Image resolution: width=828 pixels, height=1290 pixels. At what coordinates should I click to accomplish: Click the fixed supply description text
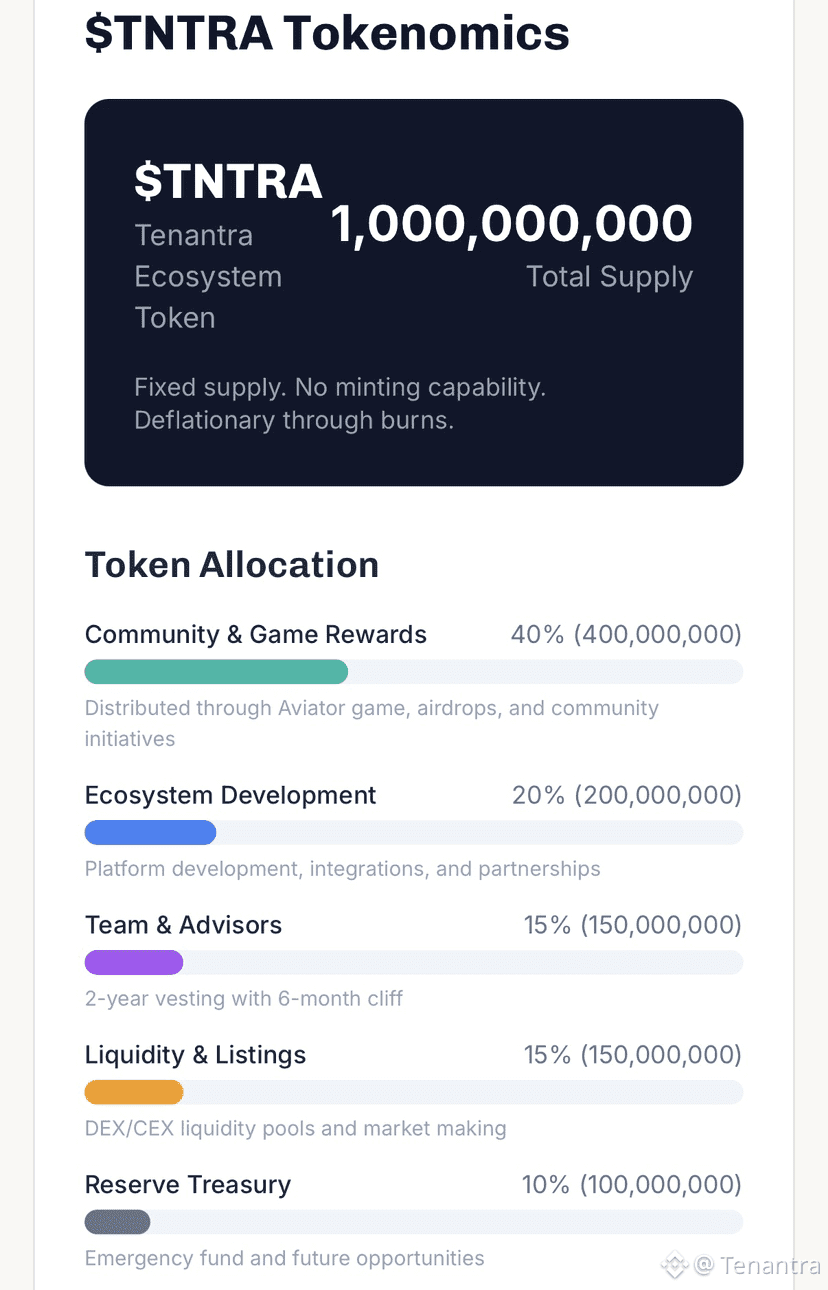click(340, 403)
